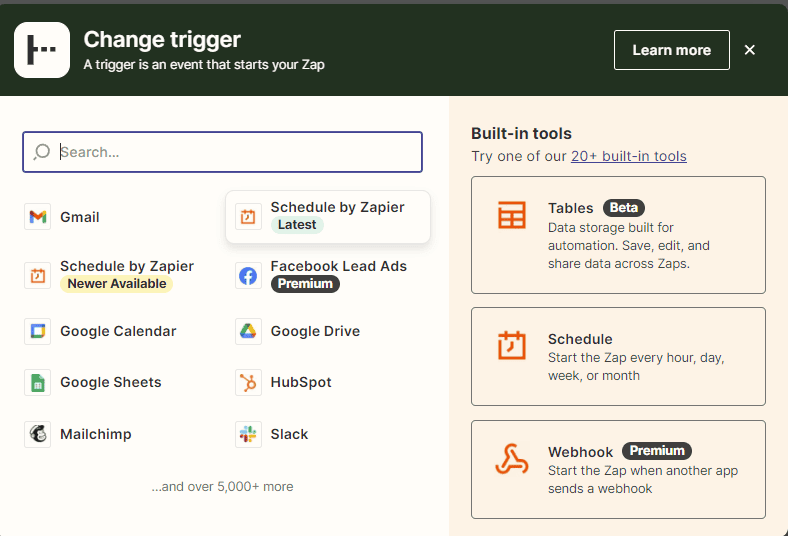Screen dimensions: 788x536
Task: Click the Webhook icon
Action: point(512,459)
